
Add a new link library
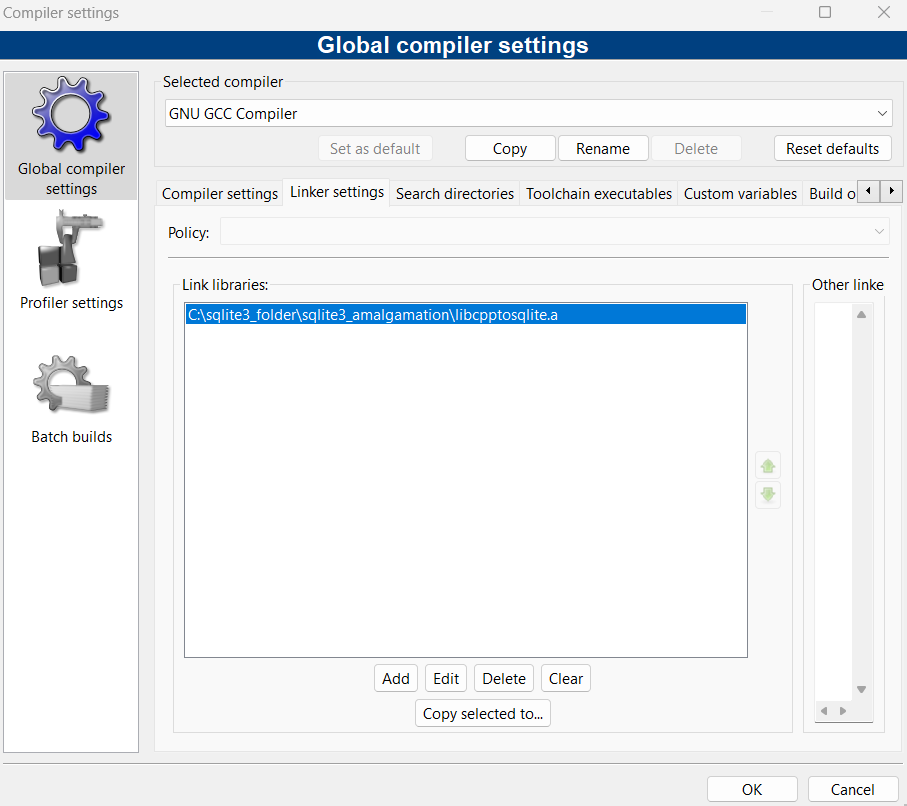395,678
